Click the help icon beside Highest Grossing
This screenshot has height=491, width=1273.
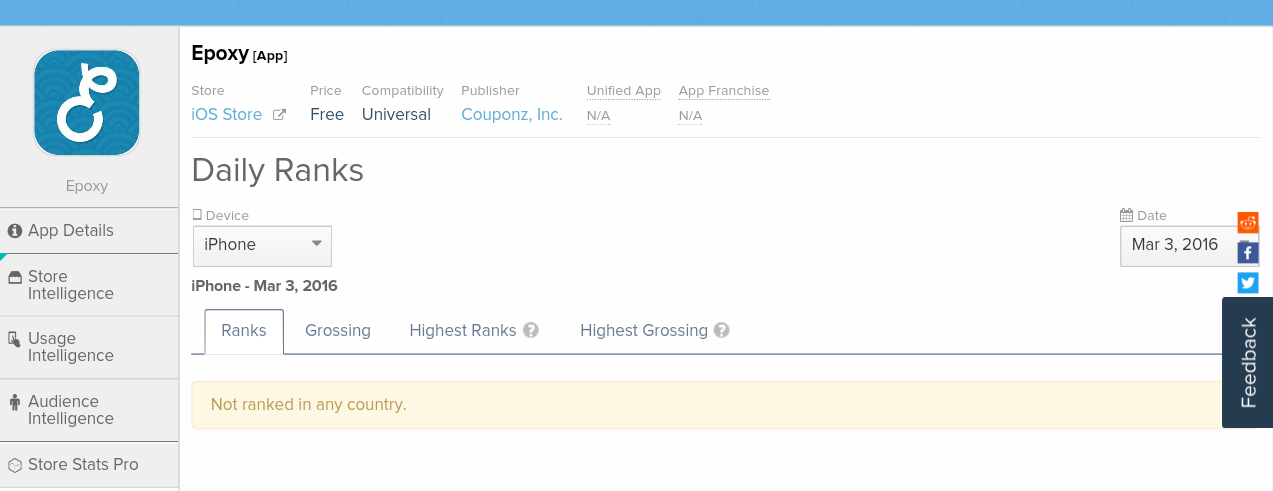tap(722, 330)
